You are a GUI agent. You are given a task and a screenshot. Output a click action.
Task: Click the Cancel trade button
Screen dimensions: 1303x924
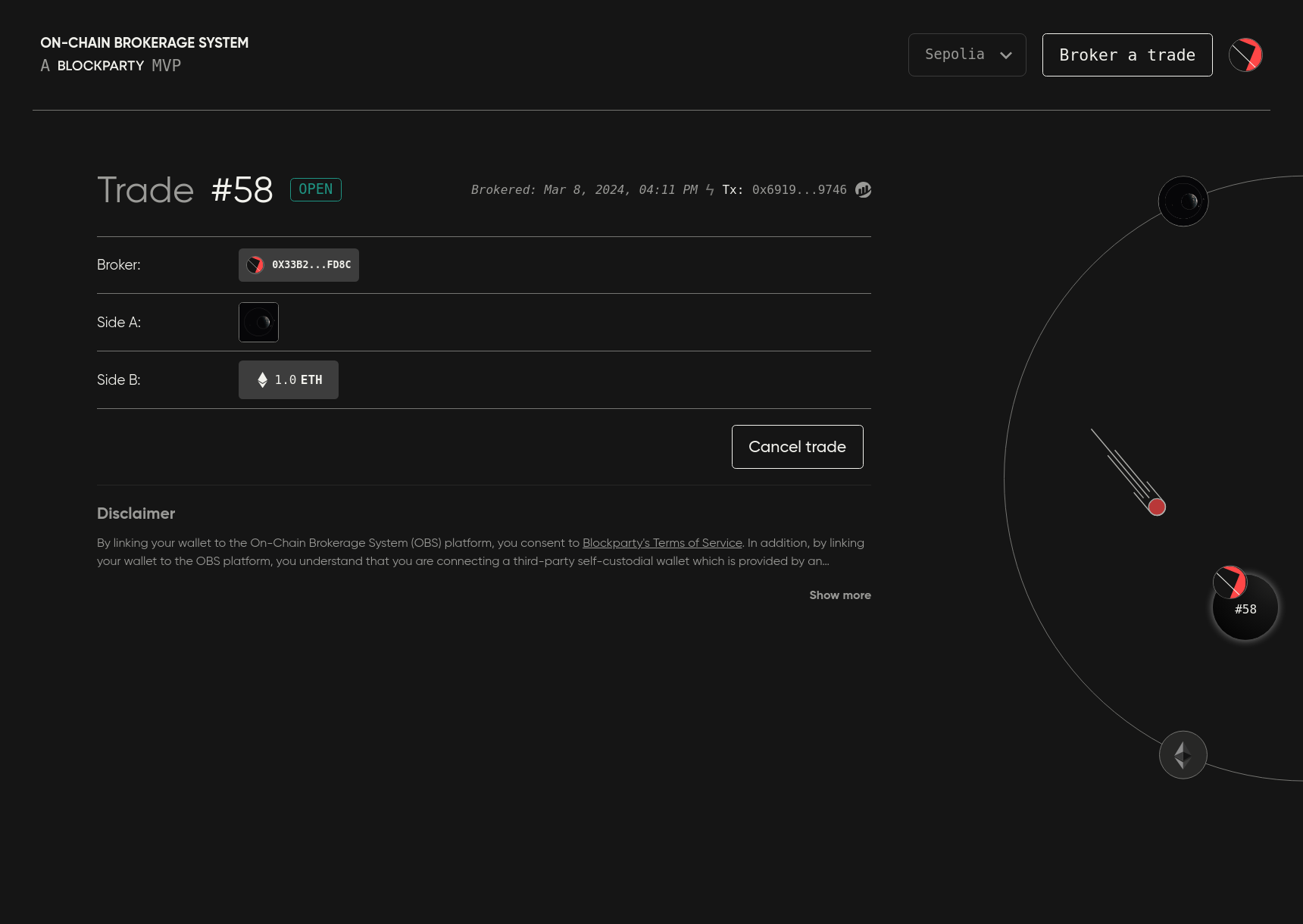pos(797,447)
